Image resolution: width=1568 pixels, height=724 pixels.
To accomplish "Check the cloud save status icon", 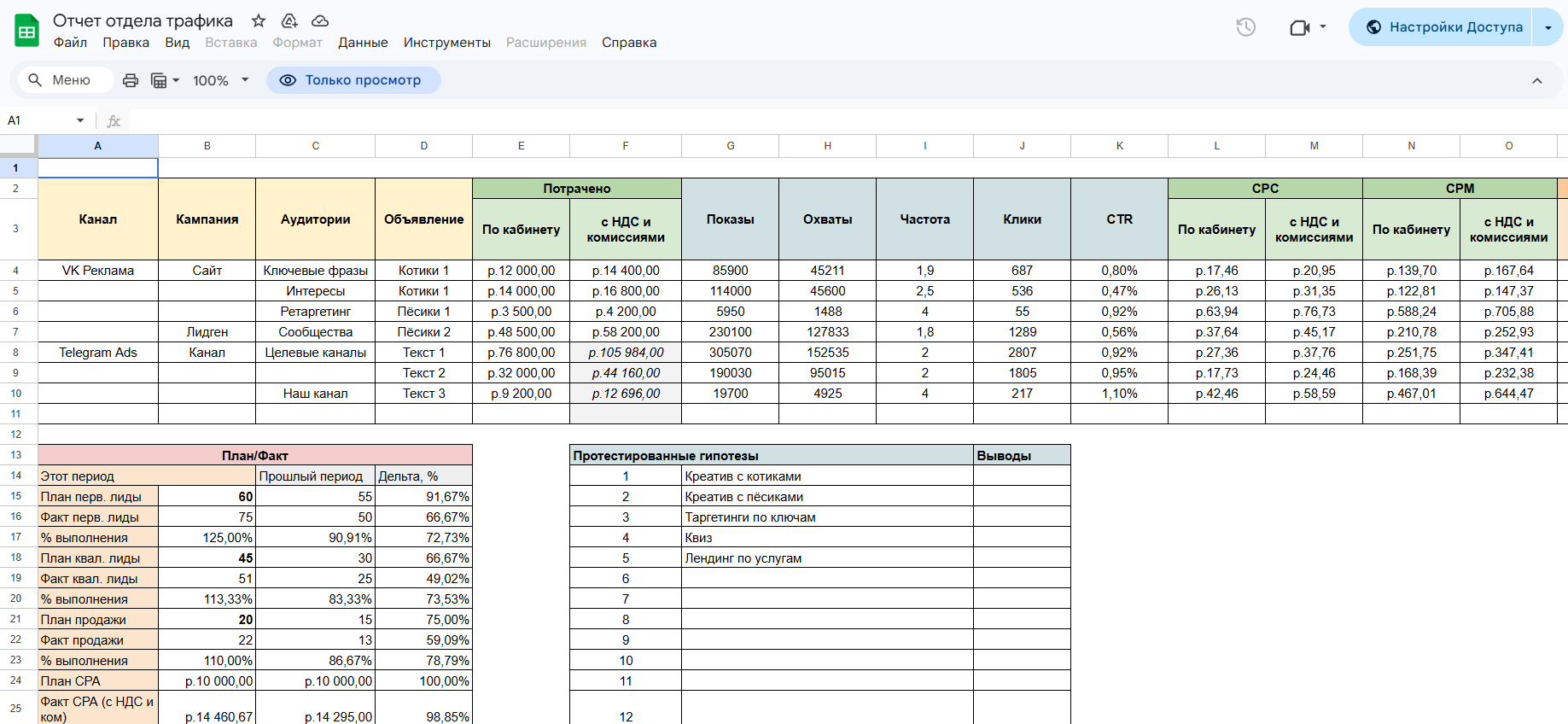I will click(x=320, y=20).
